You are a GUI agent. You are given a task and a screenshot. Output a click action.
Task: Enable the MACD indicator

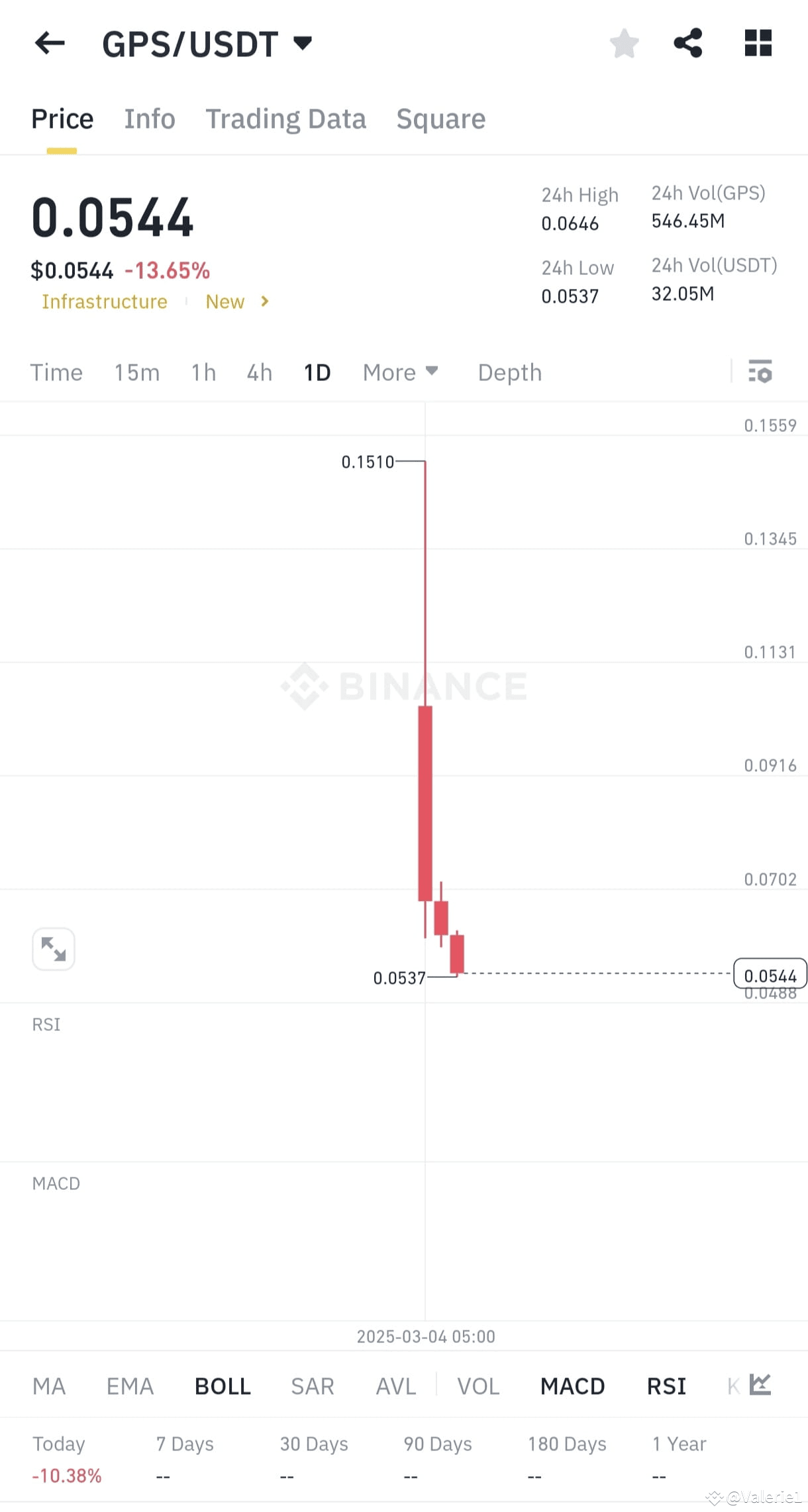[572, 1385]
